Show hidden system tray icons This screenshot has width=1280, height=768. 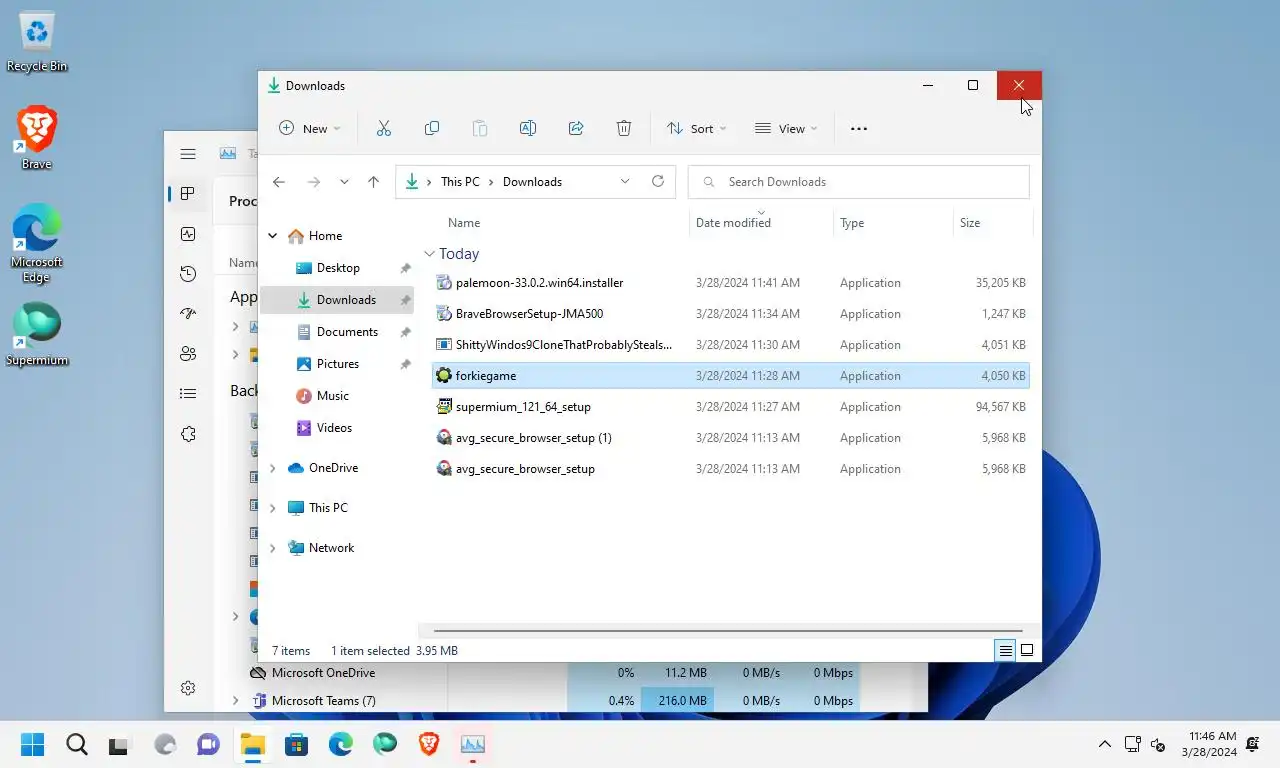coord(1105,744)
